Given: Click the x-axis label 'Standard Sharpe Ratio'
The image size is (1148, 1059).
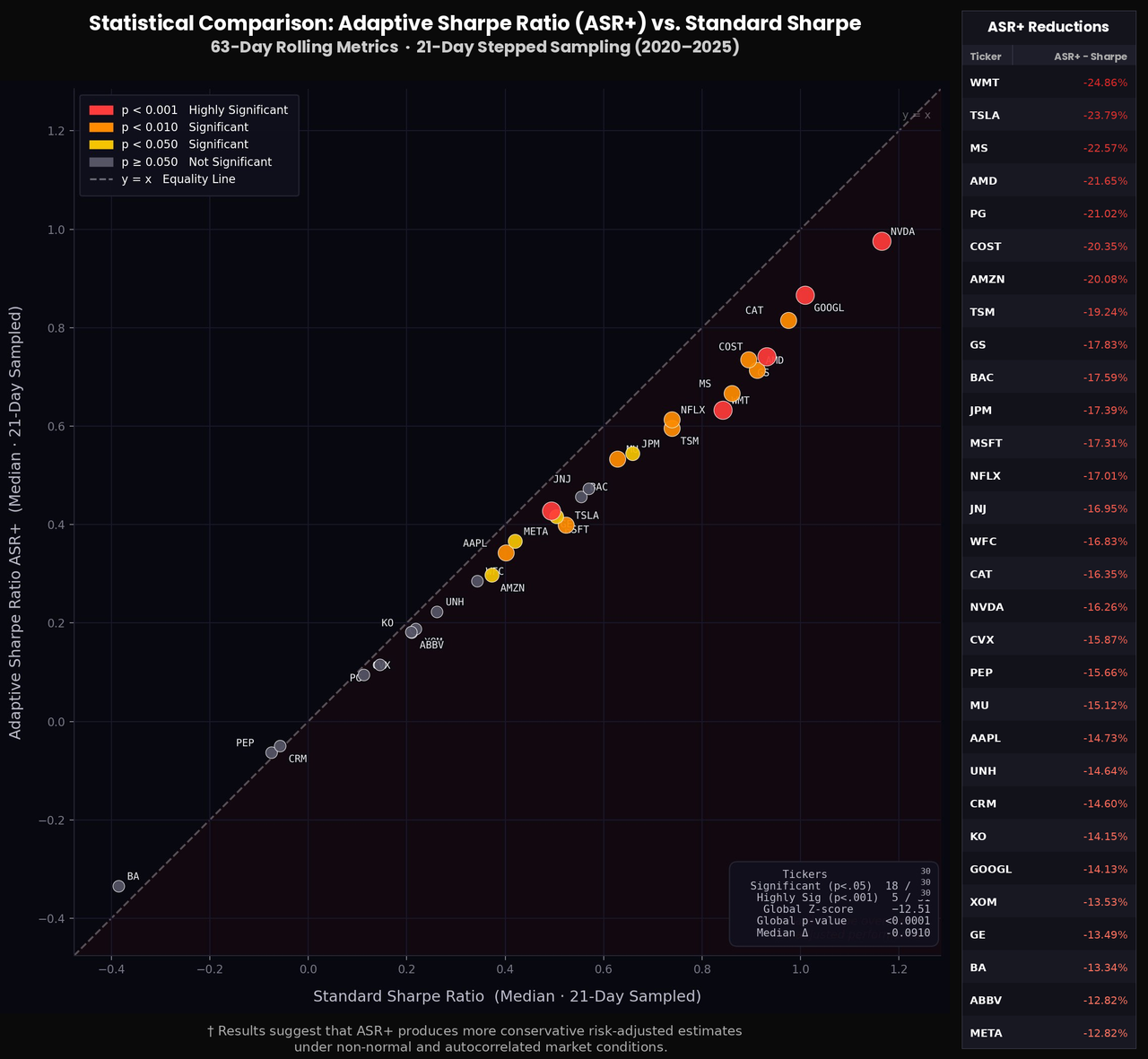Looking at the screenshot, I should [x=507, y=996].
